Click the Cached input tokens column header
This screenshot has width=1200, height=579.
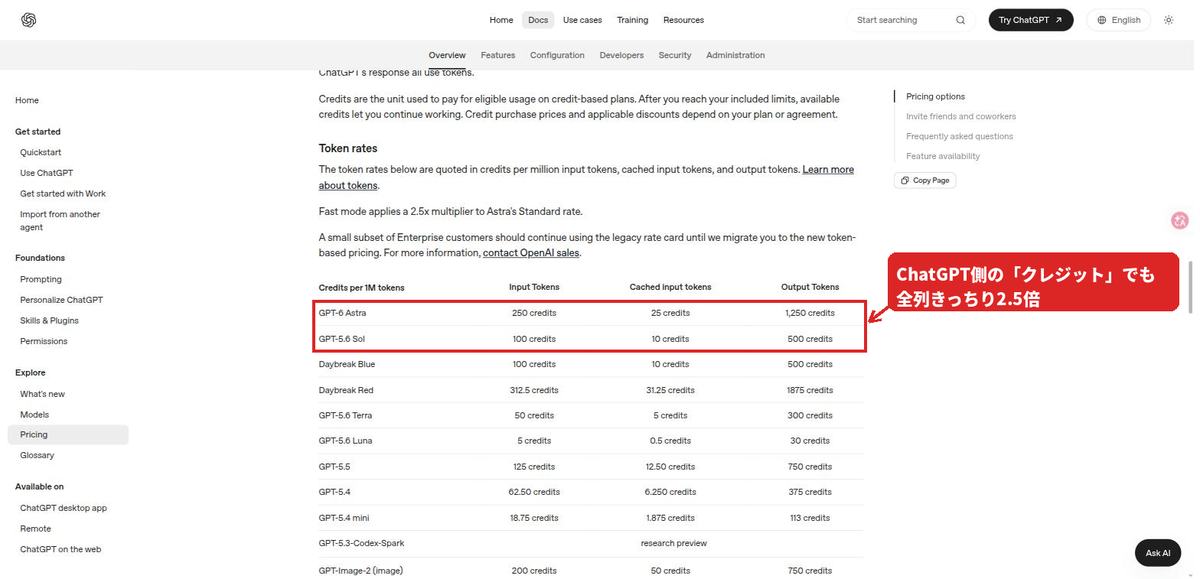click(x=670, y=287)
